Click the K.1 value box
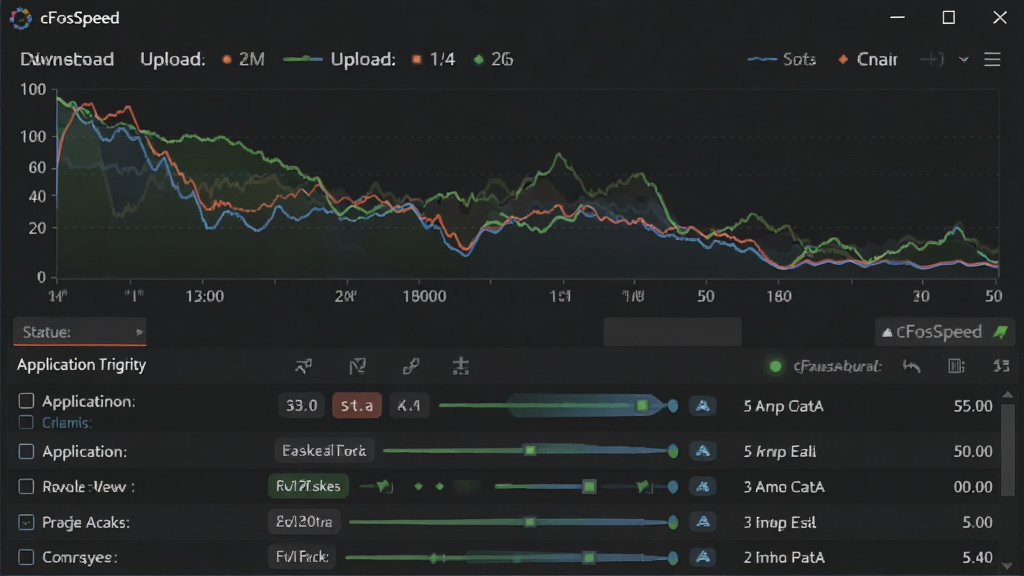This screenshot has height=576, width=1024. click(409, 406)
